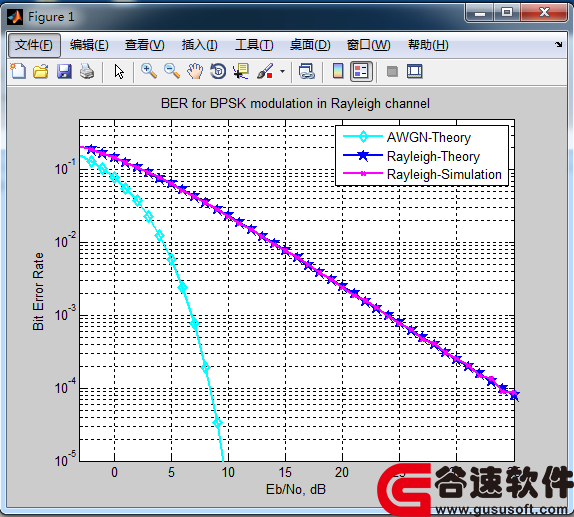Image resolution: width=574 pixels, height=517 pixels.
Task: Click x-axis tick label 15
Action: click(285, 472)
